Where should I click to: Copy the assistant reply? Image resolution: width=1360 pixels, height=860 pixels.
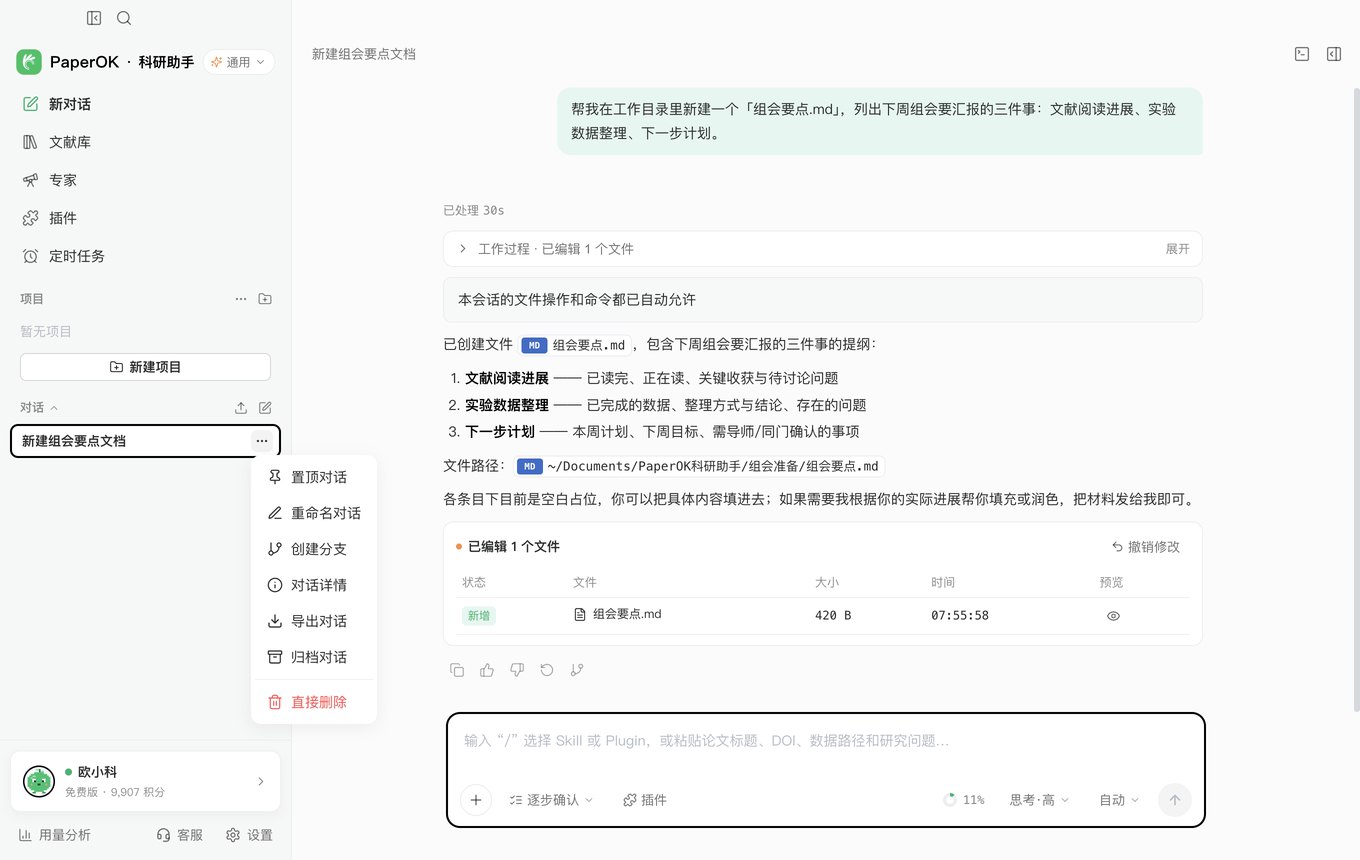coord(457,670)
